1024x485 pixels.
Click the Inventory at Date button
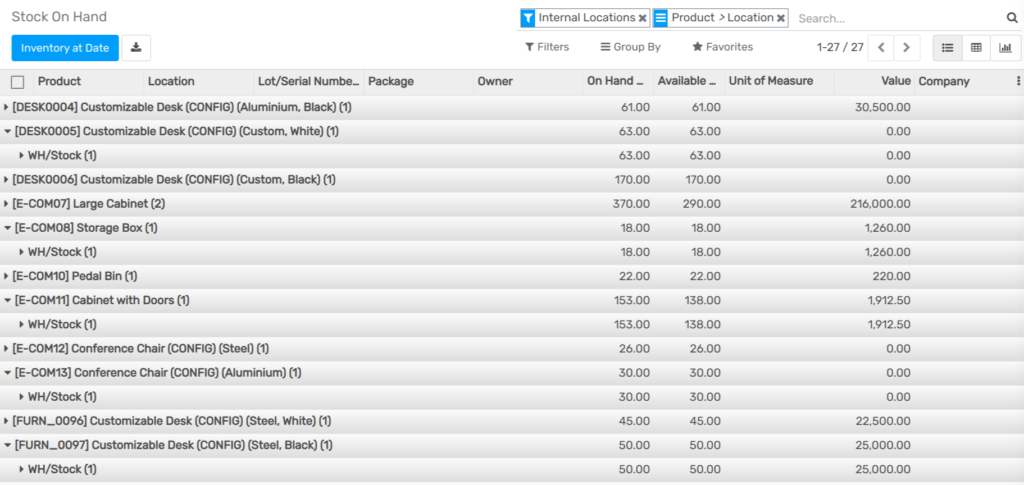click(65, 48)
